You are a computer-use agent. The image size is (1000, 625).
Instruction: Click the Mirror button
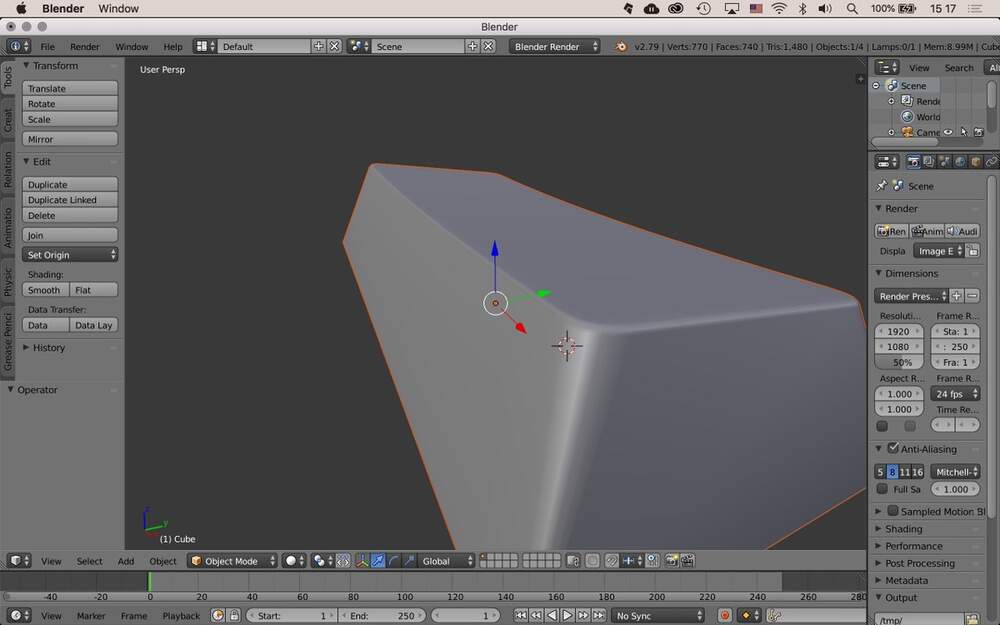pos(70,139)
